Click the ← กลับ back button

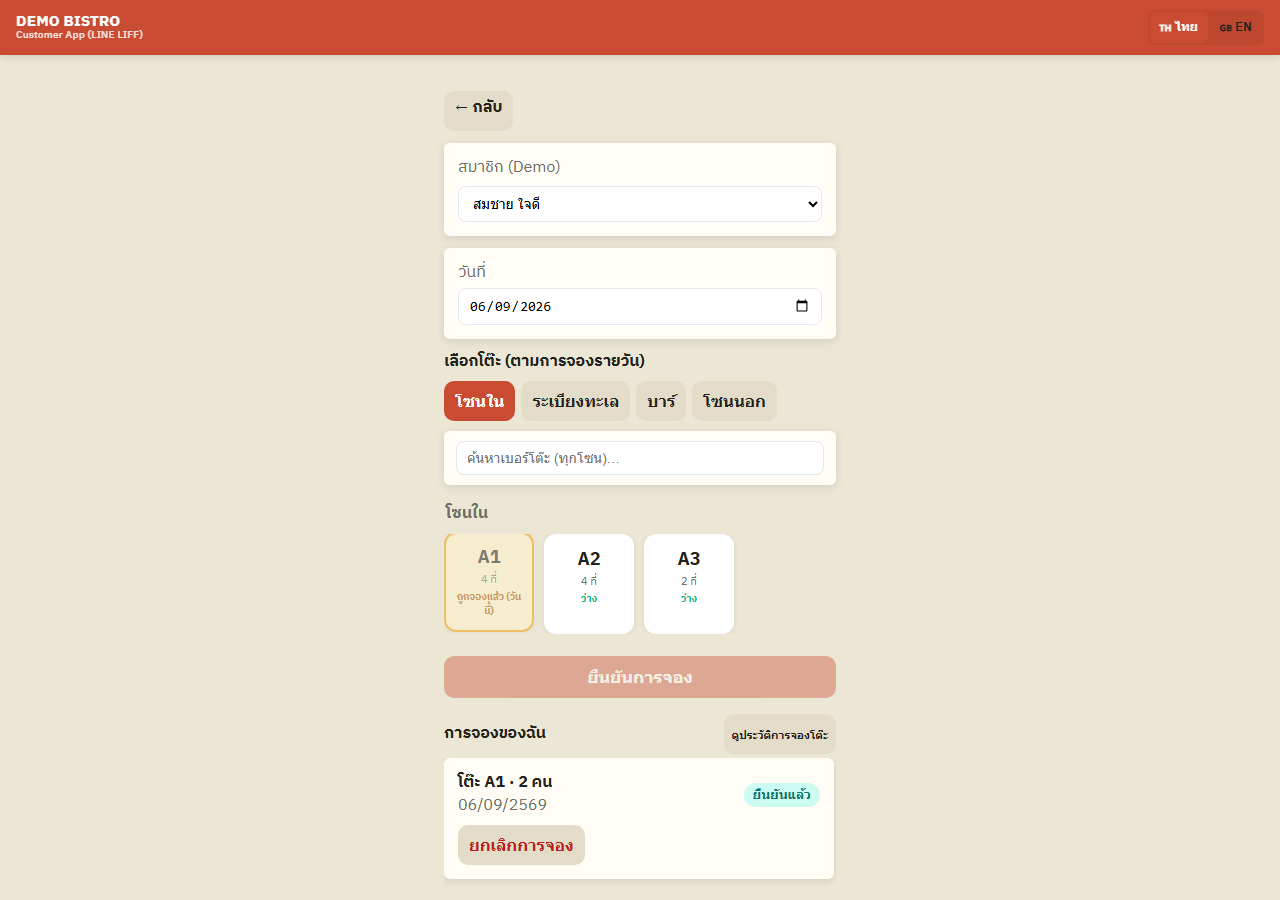point(478,110)
